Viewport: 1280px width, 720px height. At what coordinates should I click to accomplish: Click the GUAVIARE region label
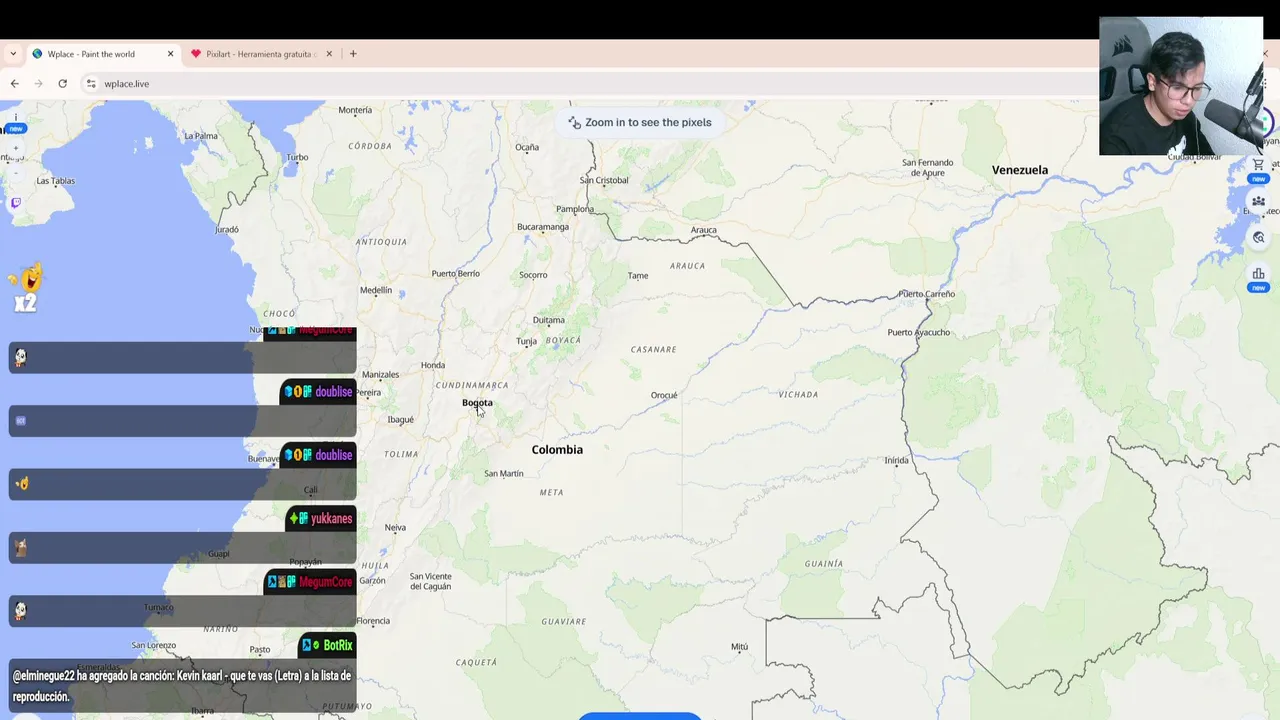click(x=564, y=622)
